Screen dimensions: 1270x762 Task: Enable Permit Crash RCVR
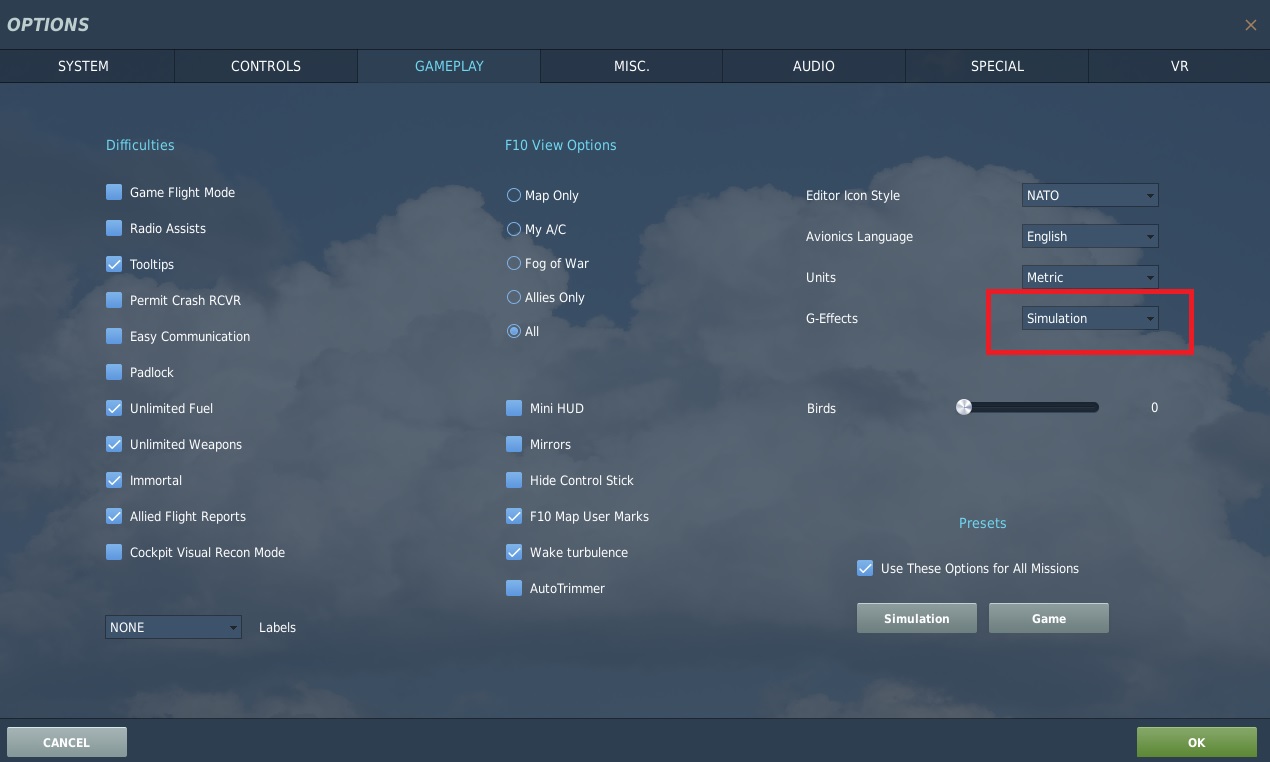[114, 300]
